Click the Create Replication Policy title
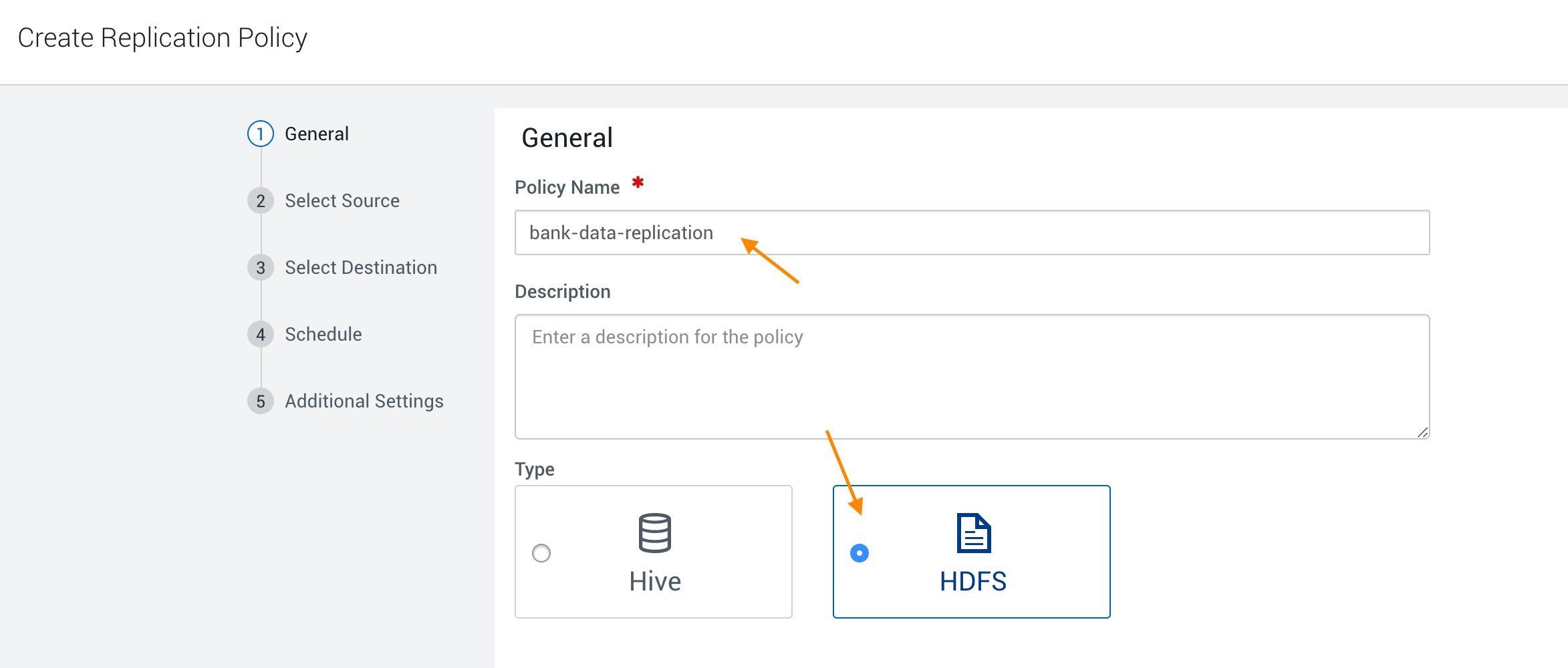 (163, 37)
